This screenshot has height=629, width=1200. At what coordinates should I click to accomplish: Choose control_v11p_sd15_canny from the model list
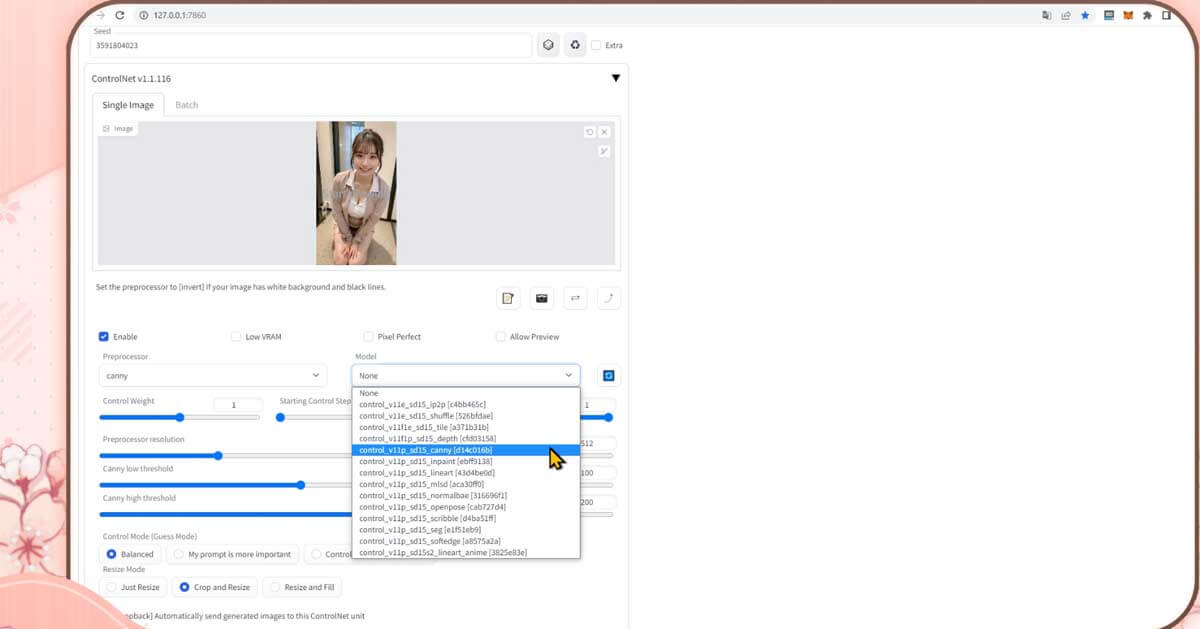(x=425, y=450)
